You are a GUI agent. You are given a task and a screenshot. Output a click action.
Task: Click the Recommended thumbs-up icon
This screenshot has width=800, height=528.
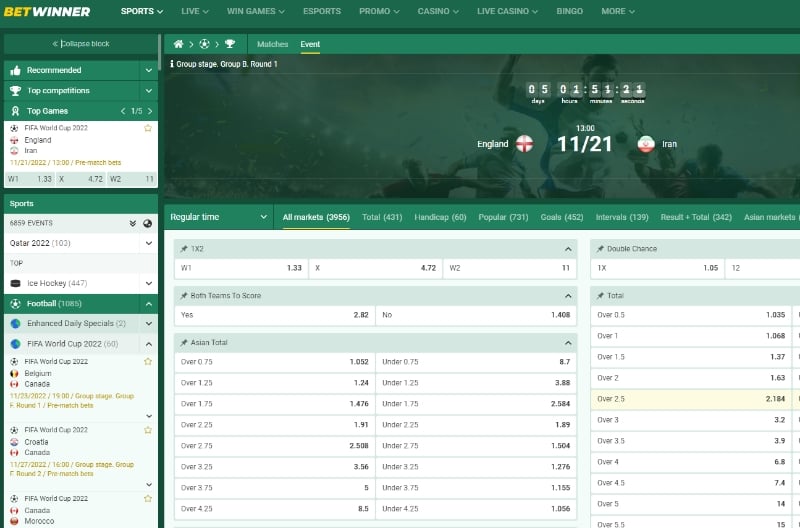click(15, 70)
